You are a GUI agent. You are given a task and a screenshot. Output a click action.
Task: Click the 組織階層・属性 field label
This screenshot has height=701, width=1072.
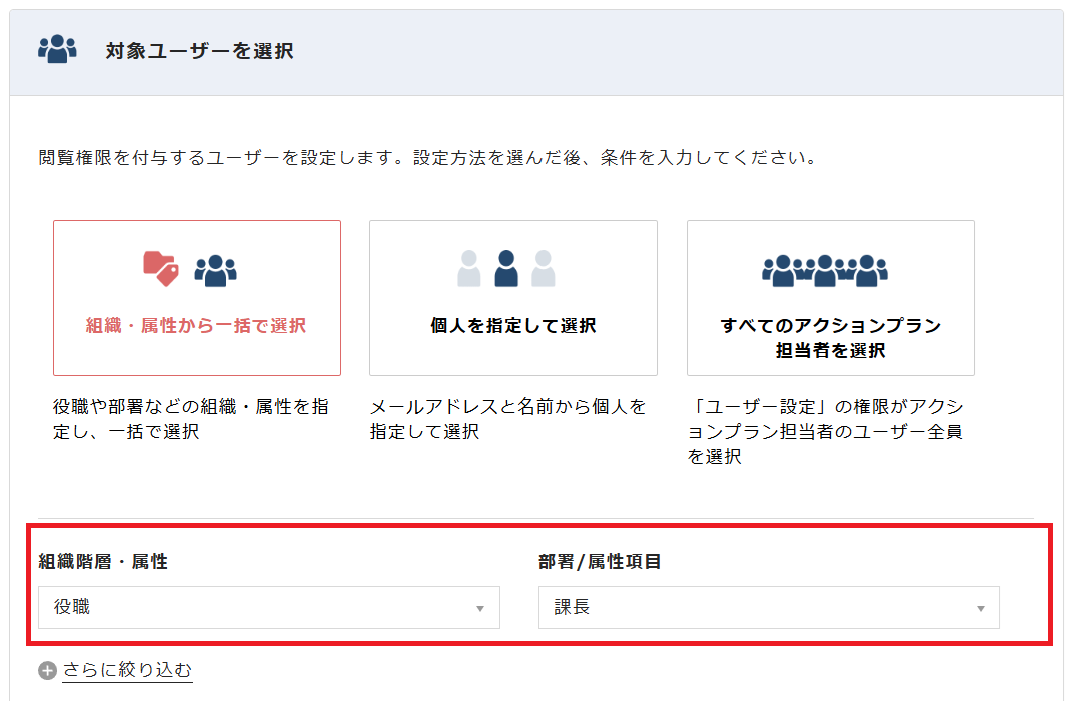tap(103, 562)
